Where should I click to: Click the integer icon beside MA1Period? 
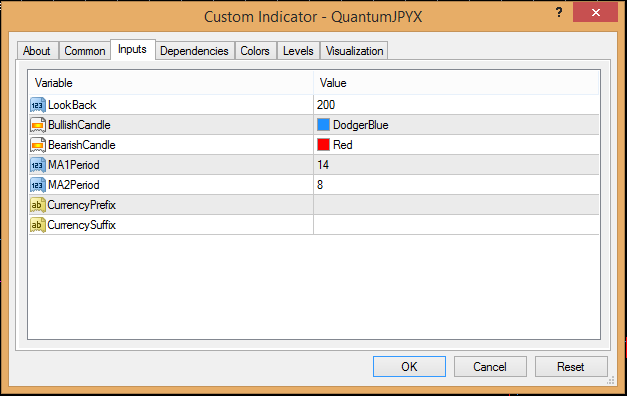[x=38, y=165]
